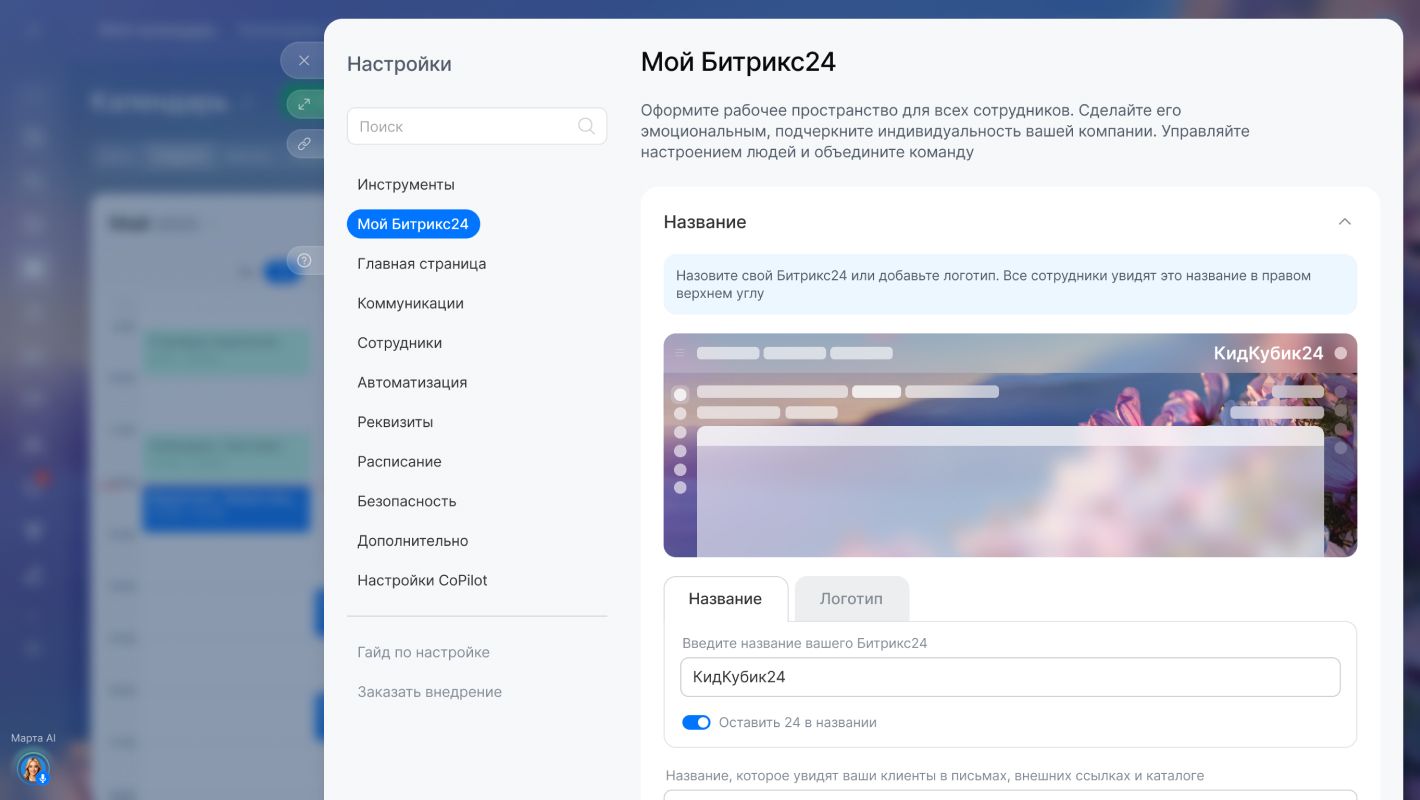Open the Коммуникации settings section
This screenshot has width=1420, height=800.
410,303
